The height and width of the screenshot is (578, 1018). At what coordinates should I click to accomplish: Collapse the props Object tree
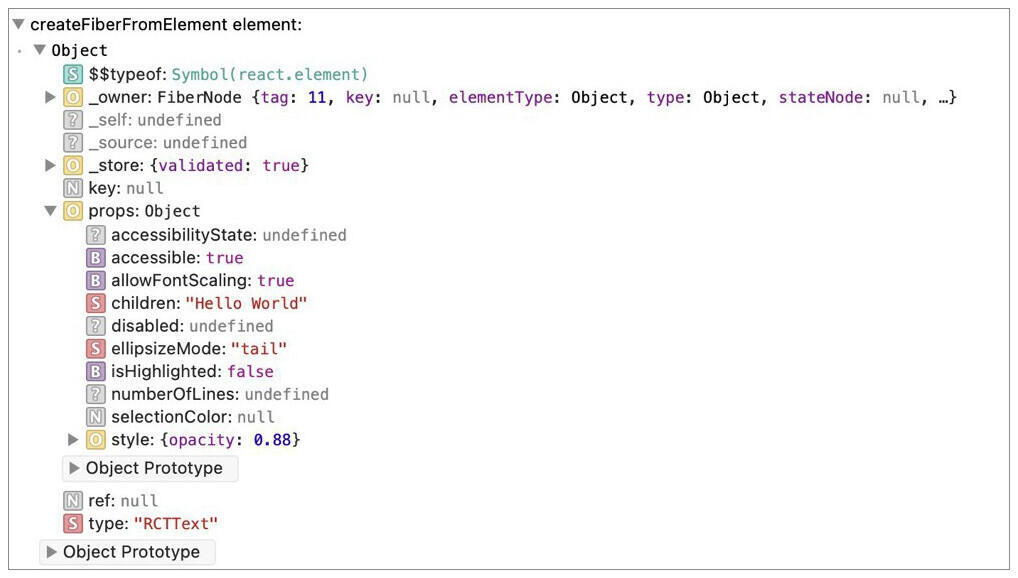(50, 211)
